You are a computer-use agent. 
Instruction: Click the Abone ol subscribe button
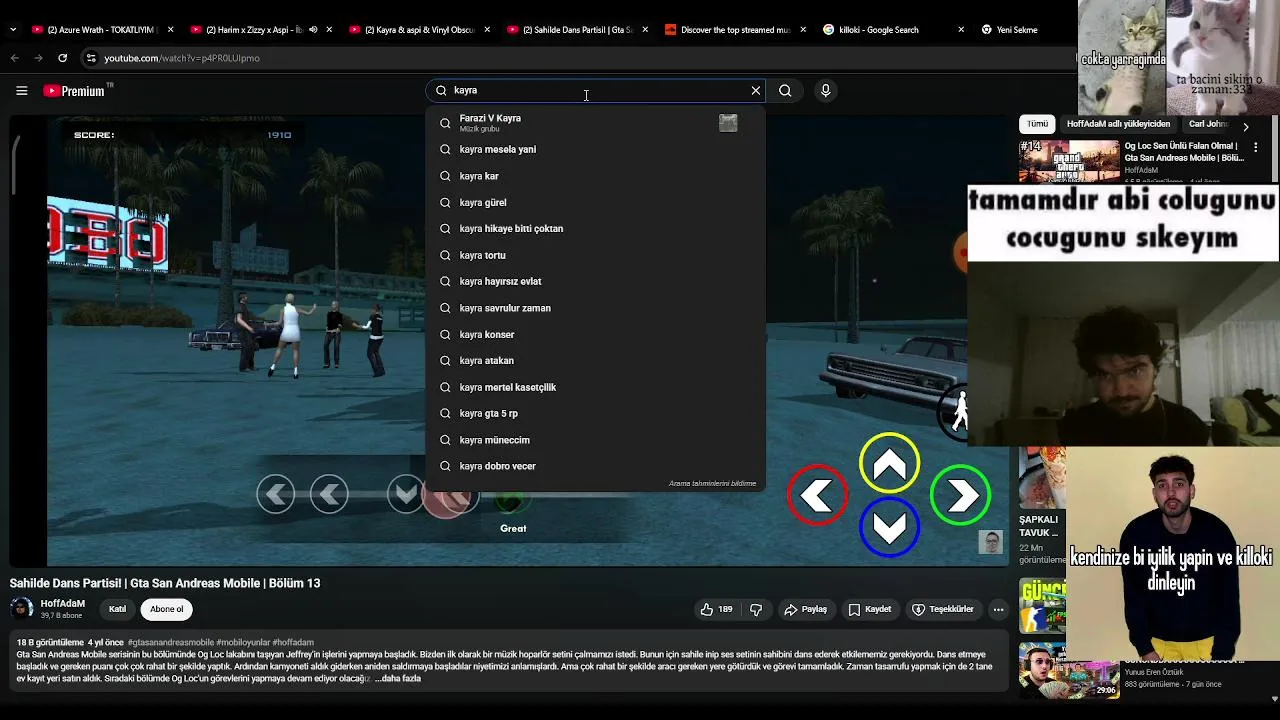click(x=167, y=609)
